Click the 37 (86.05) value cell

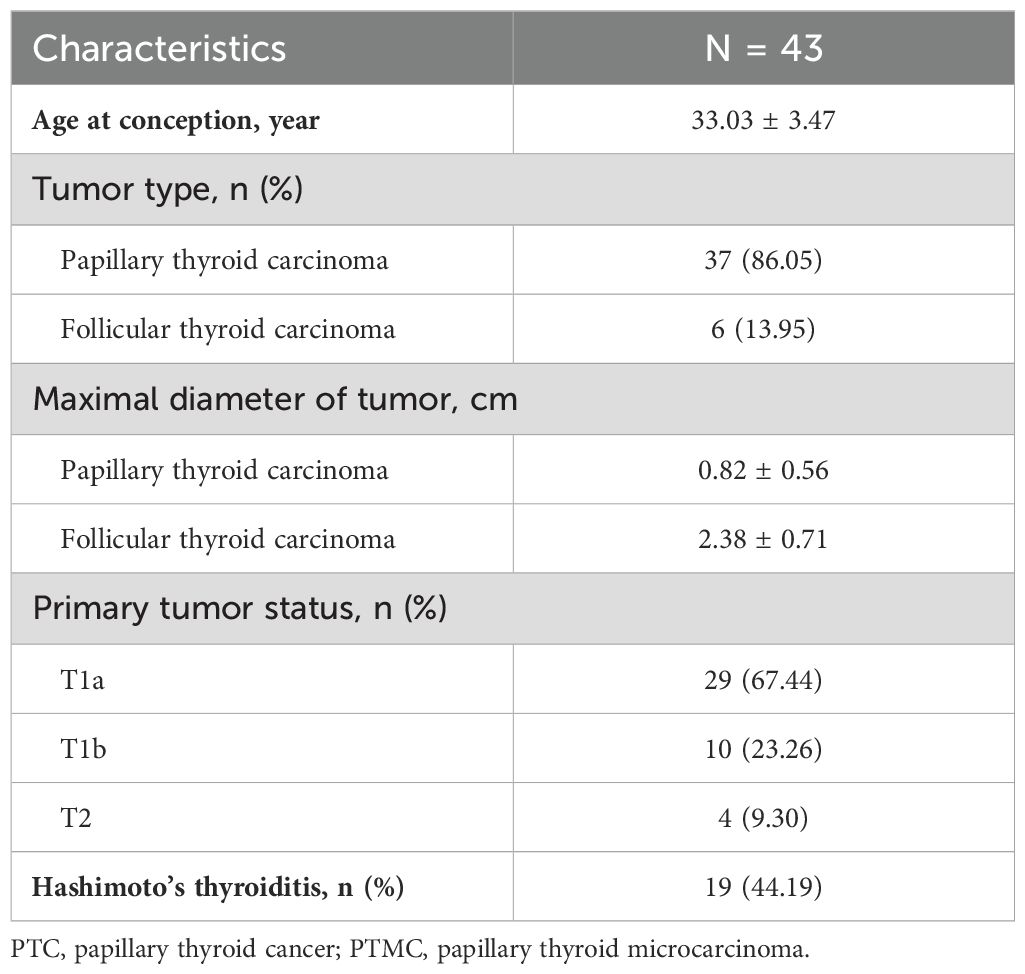click(764, 260)
